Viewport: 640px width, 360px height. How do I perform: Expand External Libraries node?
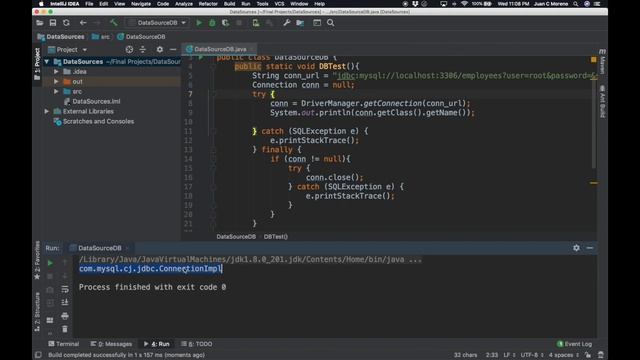(x=47, y=111)
